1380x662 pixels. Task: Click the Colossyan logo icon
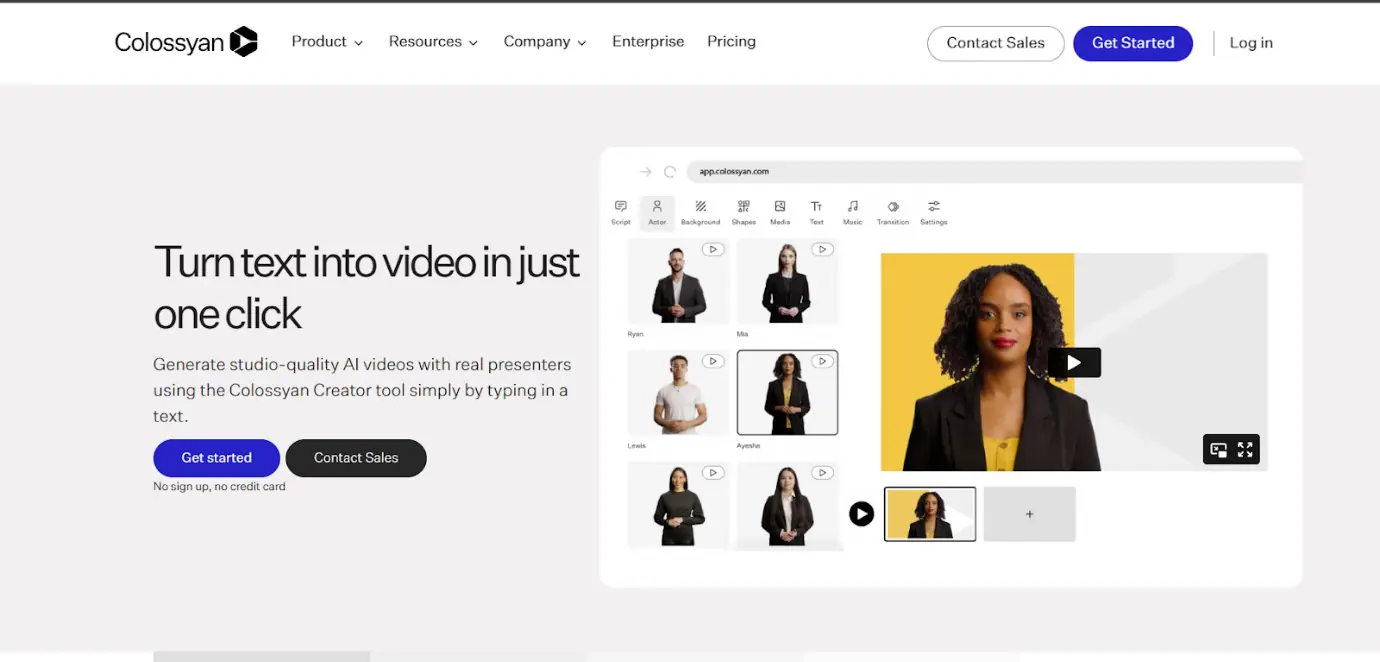point(243,41)
